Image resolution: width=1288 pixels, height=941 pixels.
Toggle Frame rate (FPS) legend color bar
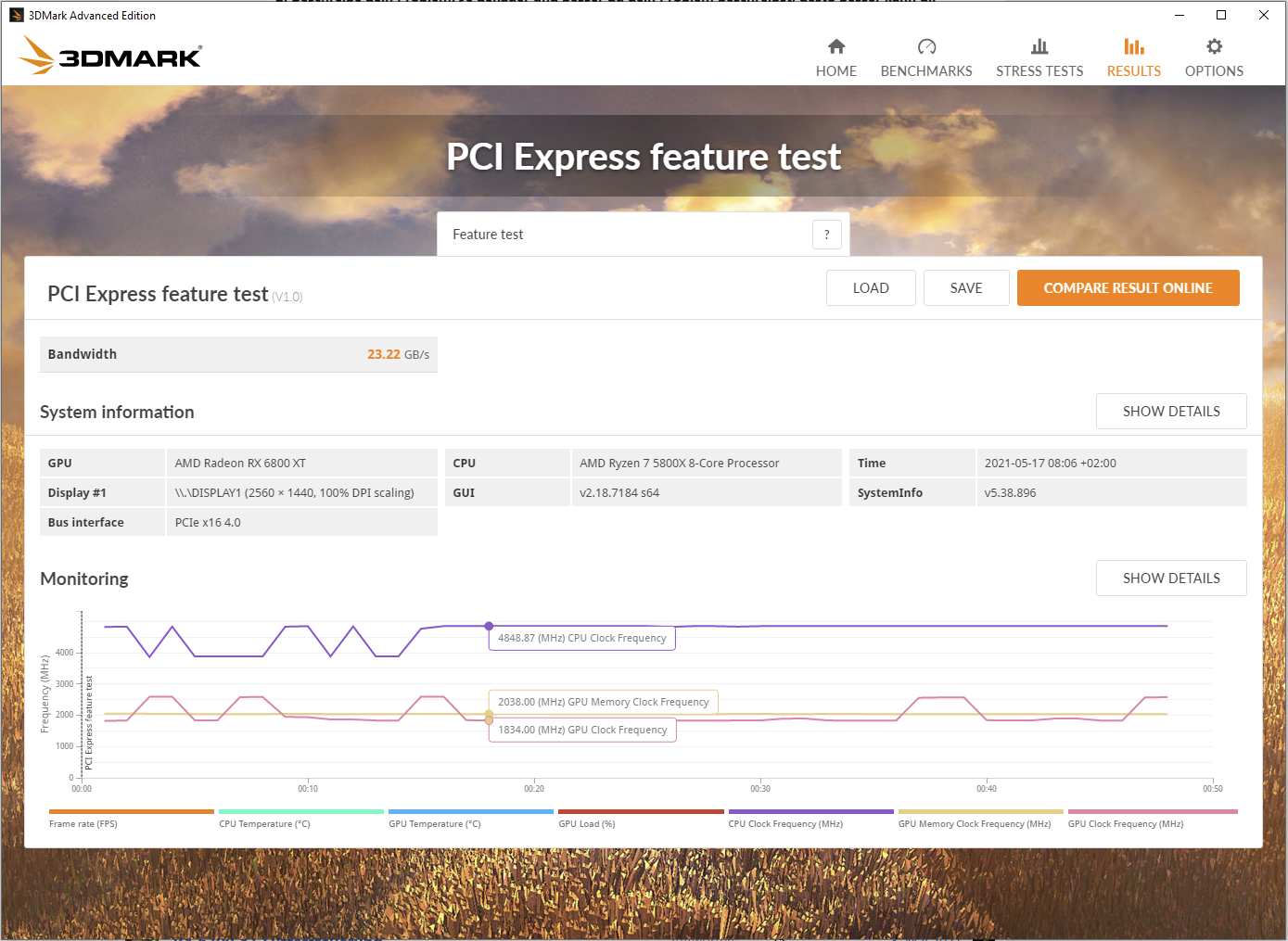pos(132,811)
